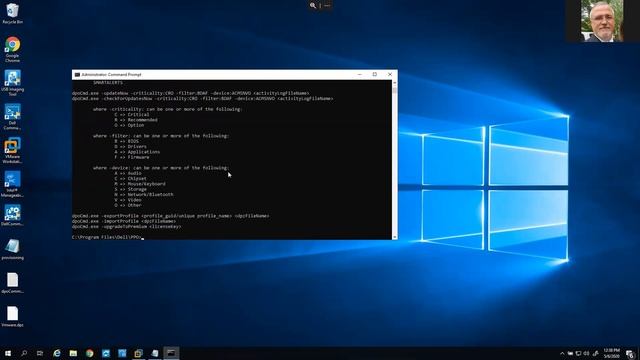Image resolution: width=640 pixels, height=360 pixels.
Task: Select the Recycle Bin desktop icon
Action: click(13, 13)
